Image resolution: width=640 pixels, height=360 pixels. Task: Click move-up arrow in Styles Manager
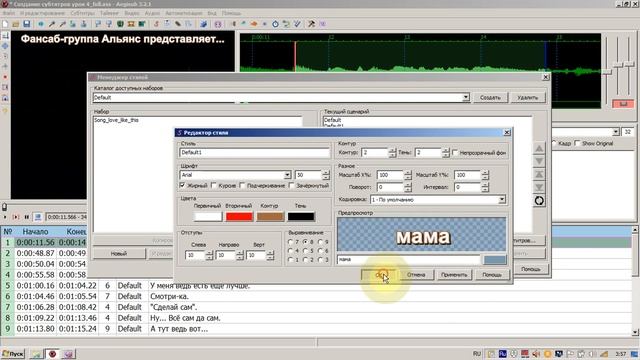tap(539, 149)
